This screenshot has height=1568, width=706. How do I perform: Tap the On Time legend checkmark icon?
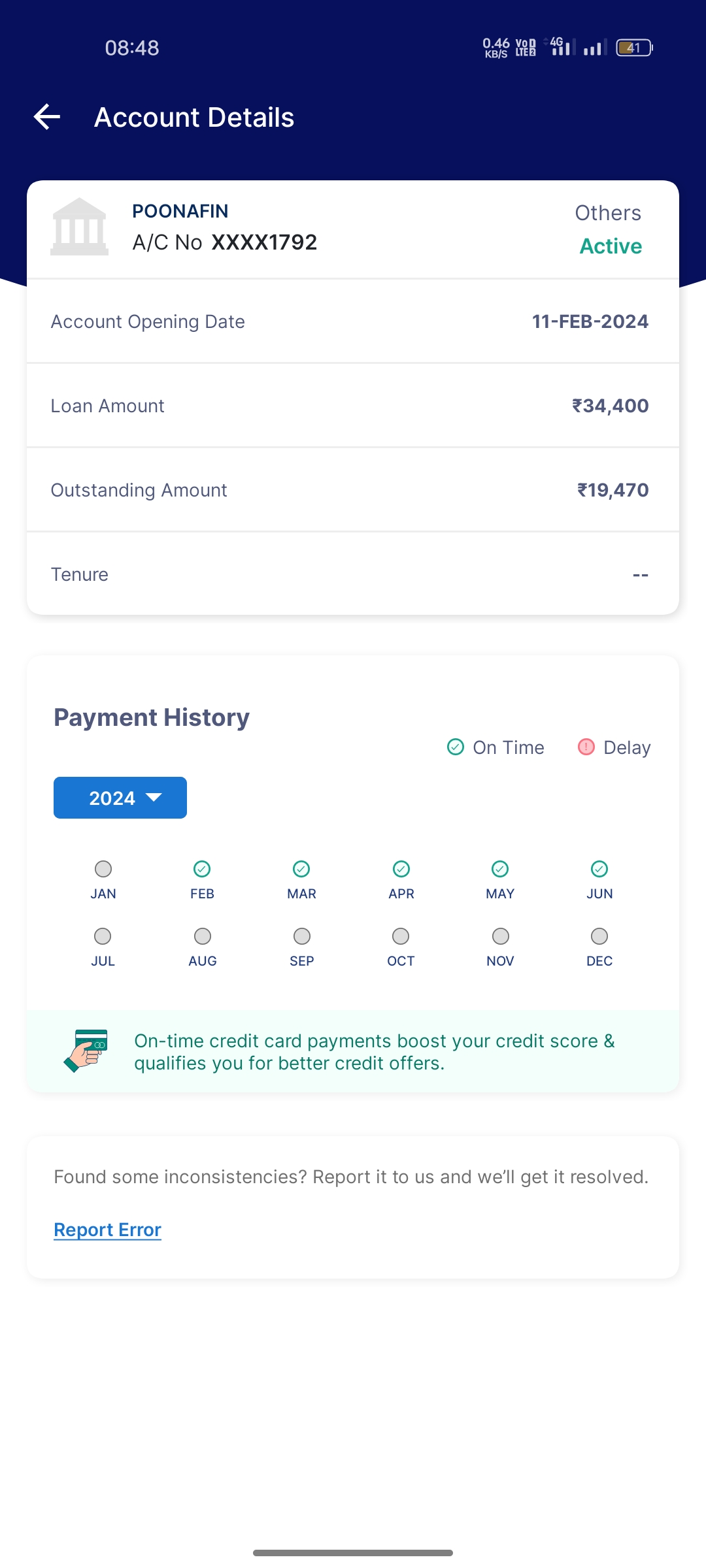(x=456, y=747)
